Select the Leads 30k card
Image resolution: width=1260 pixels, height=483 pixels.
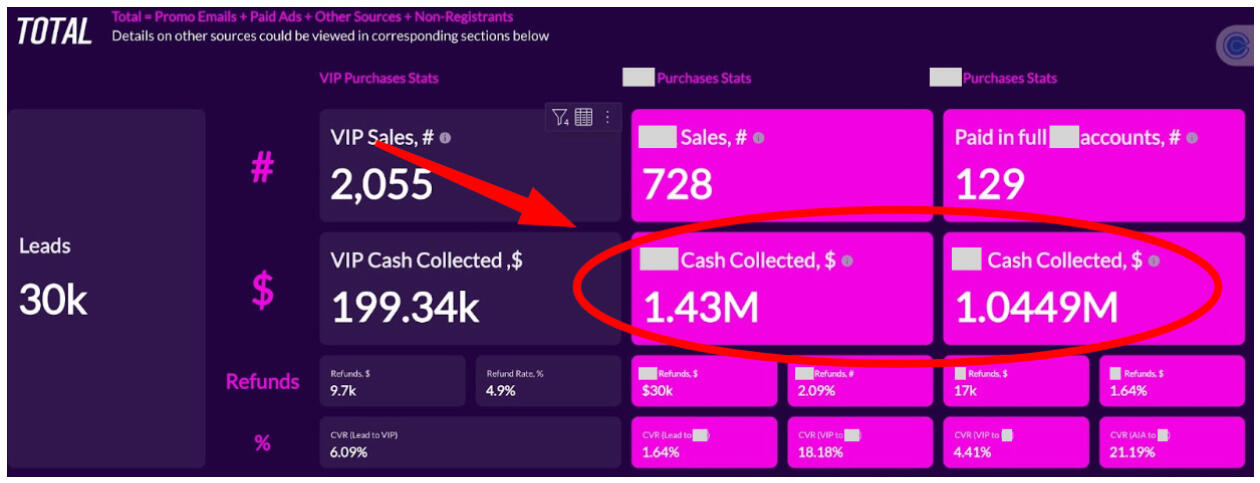coord(106,288)
